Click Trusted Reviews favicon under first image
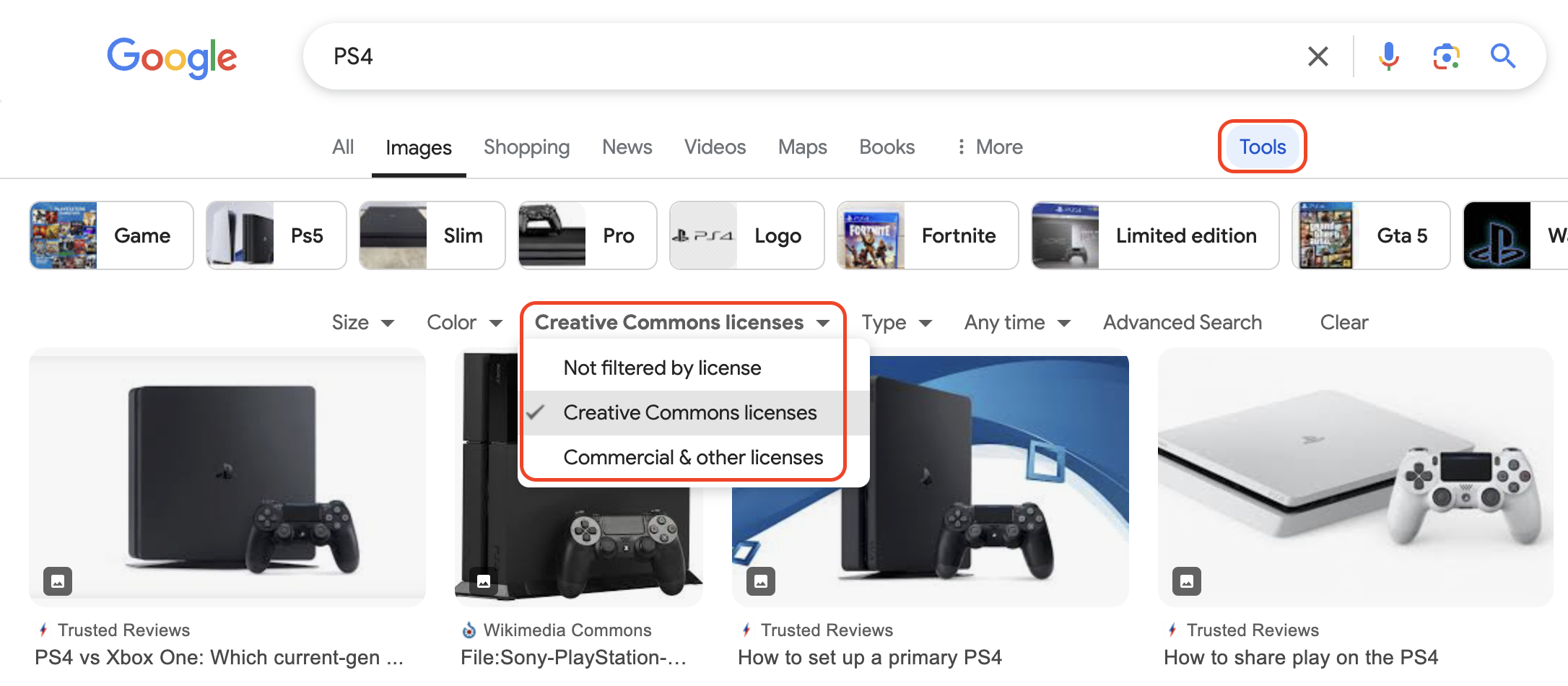1568x686 pixels. point(43,630)
